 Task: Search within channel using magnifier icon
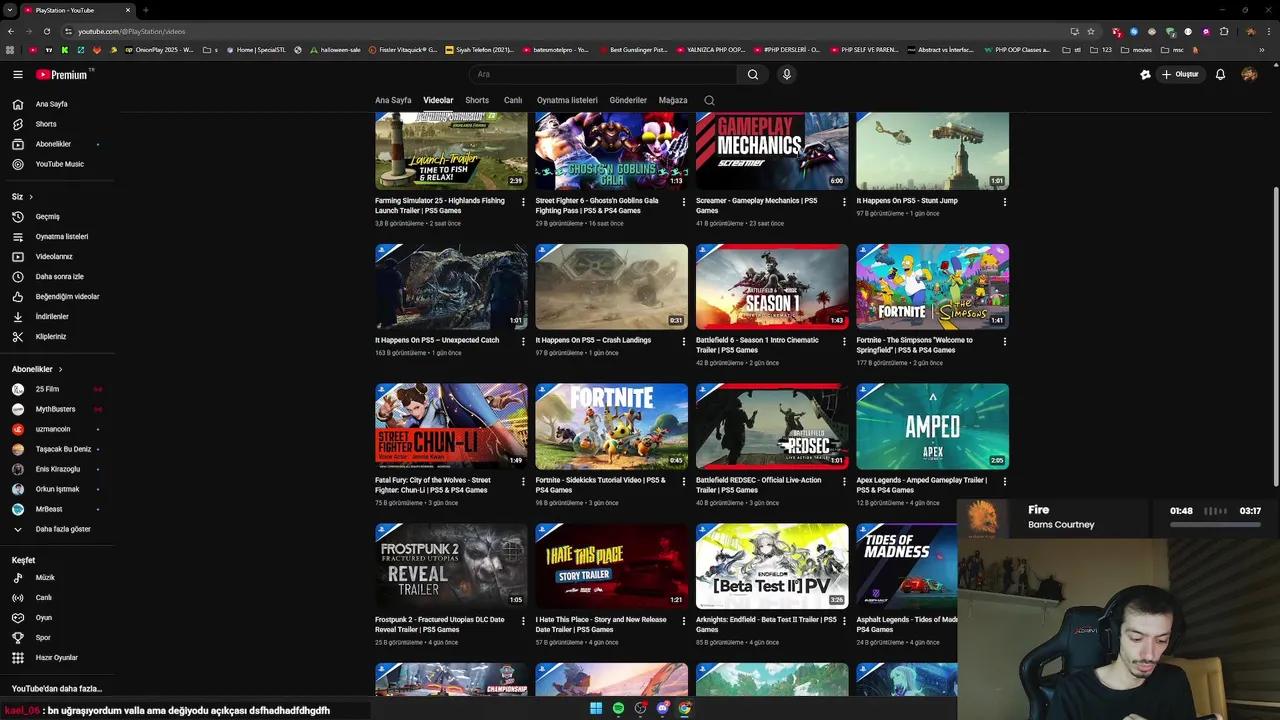[709, 100]
